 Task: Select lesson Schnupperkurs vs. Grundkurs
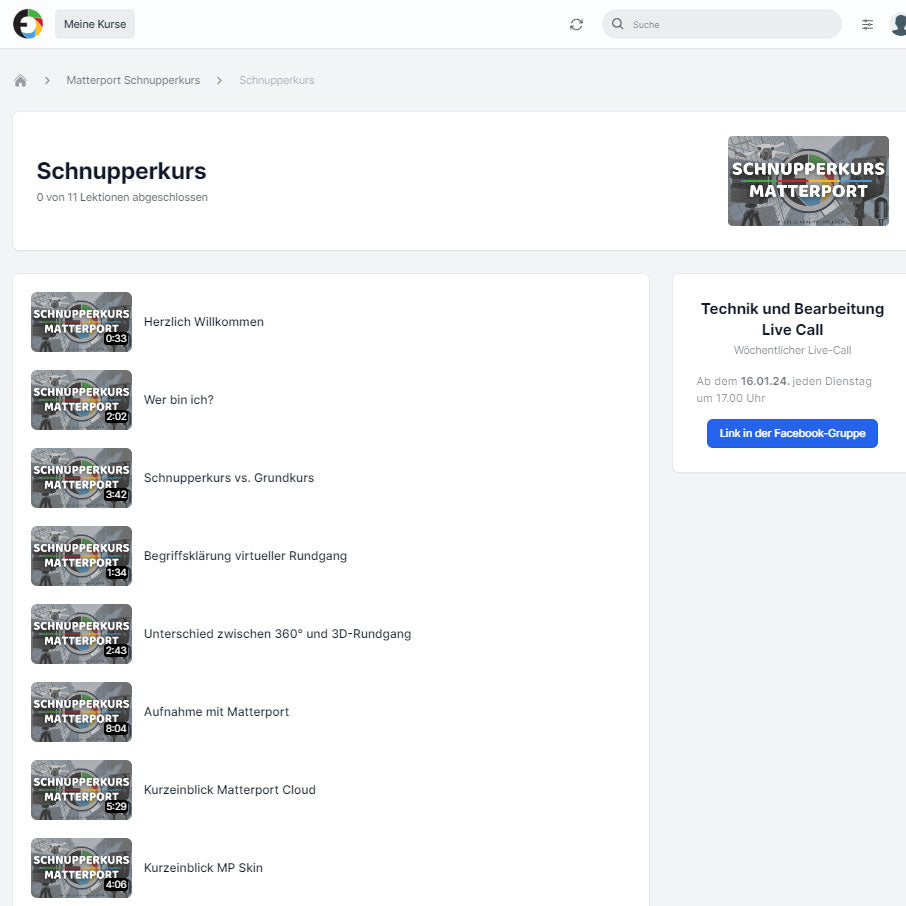229,478
